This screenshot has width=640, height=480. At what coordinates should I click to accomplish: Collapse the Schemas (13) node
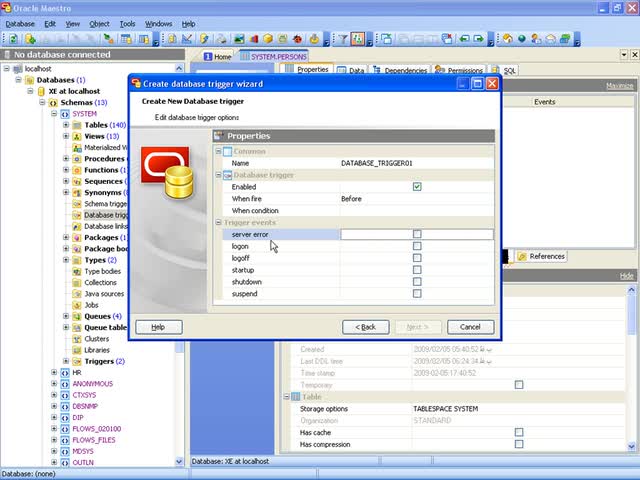(x=42, y=102)
